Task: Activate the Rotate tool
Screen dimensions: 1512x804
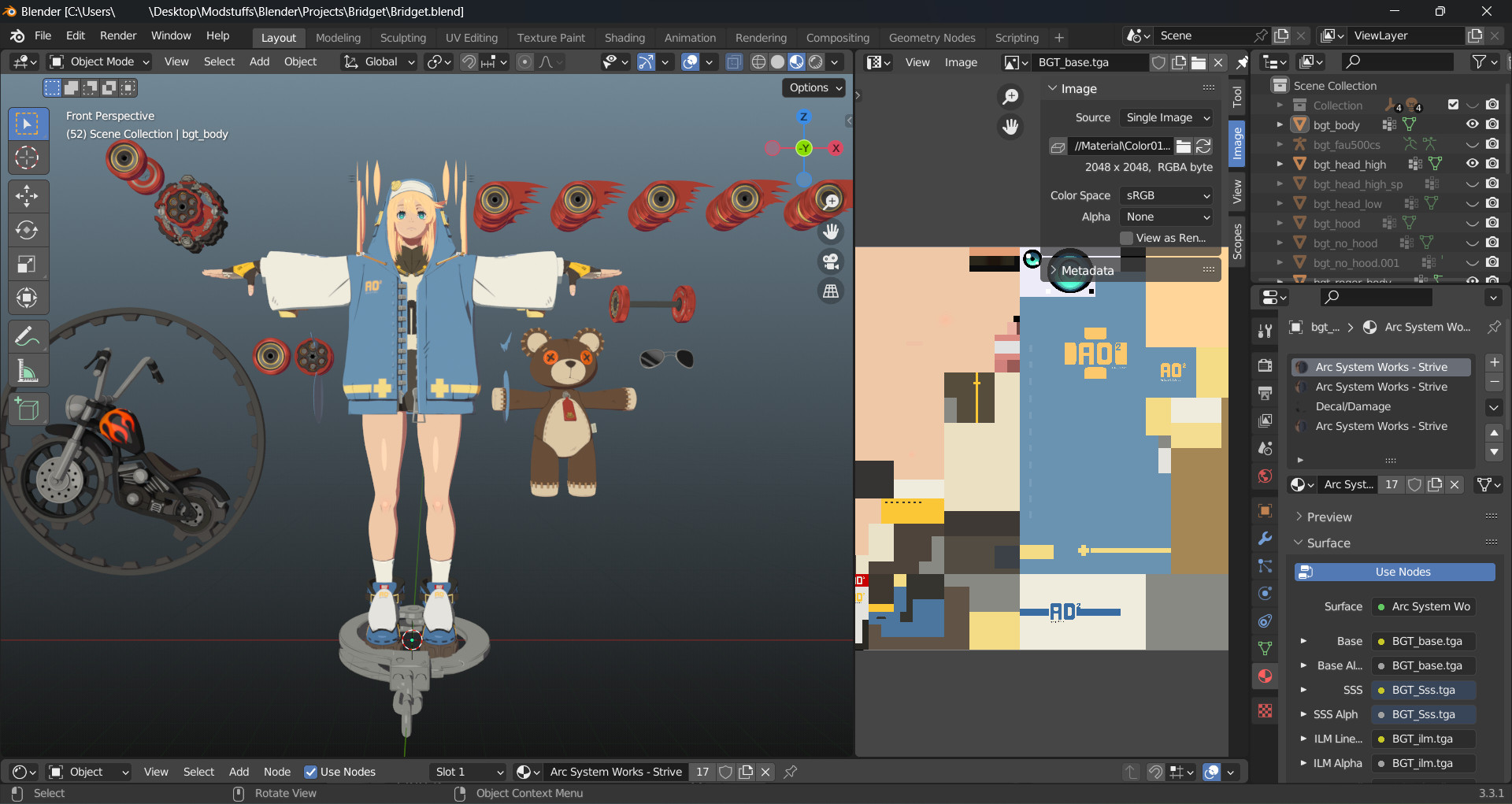Action: [28, 231]
